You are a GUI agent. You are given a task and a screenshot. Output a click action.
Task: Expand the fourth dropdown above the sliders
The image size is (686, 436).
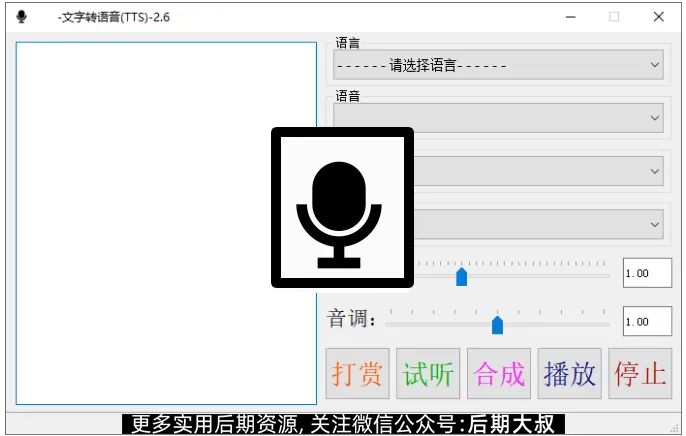[539, 224]
